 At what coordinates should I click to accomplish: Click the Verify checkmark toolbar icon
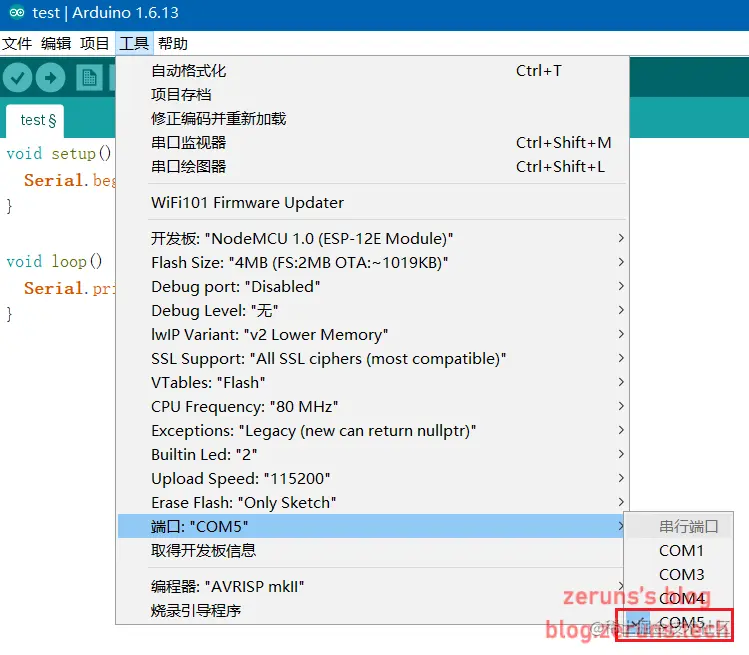(17, 77)
